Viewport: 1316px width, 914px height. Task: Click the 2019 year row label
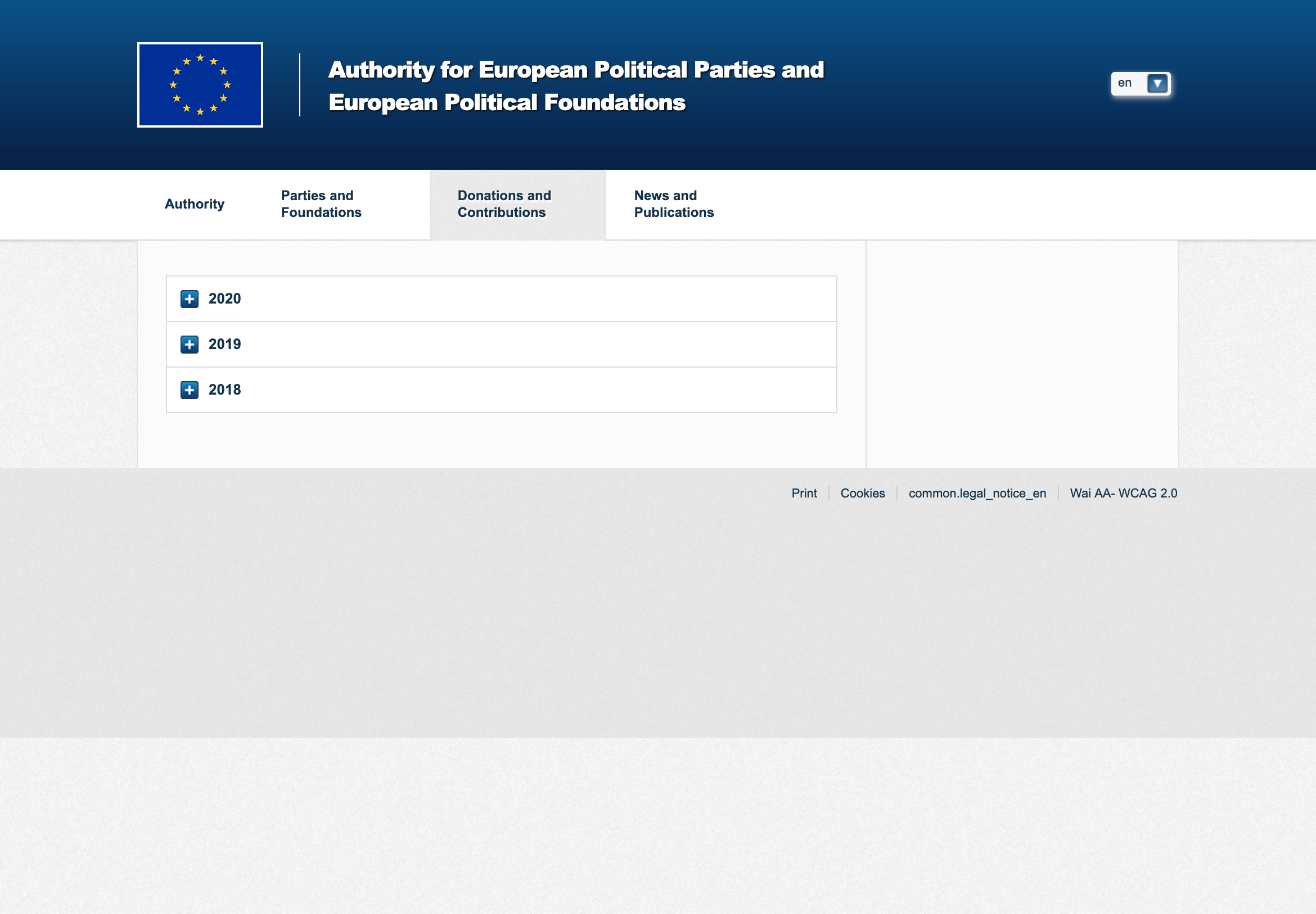click(224, 344)
